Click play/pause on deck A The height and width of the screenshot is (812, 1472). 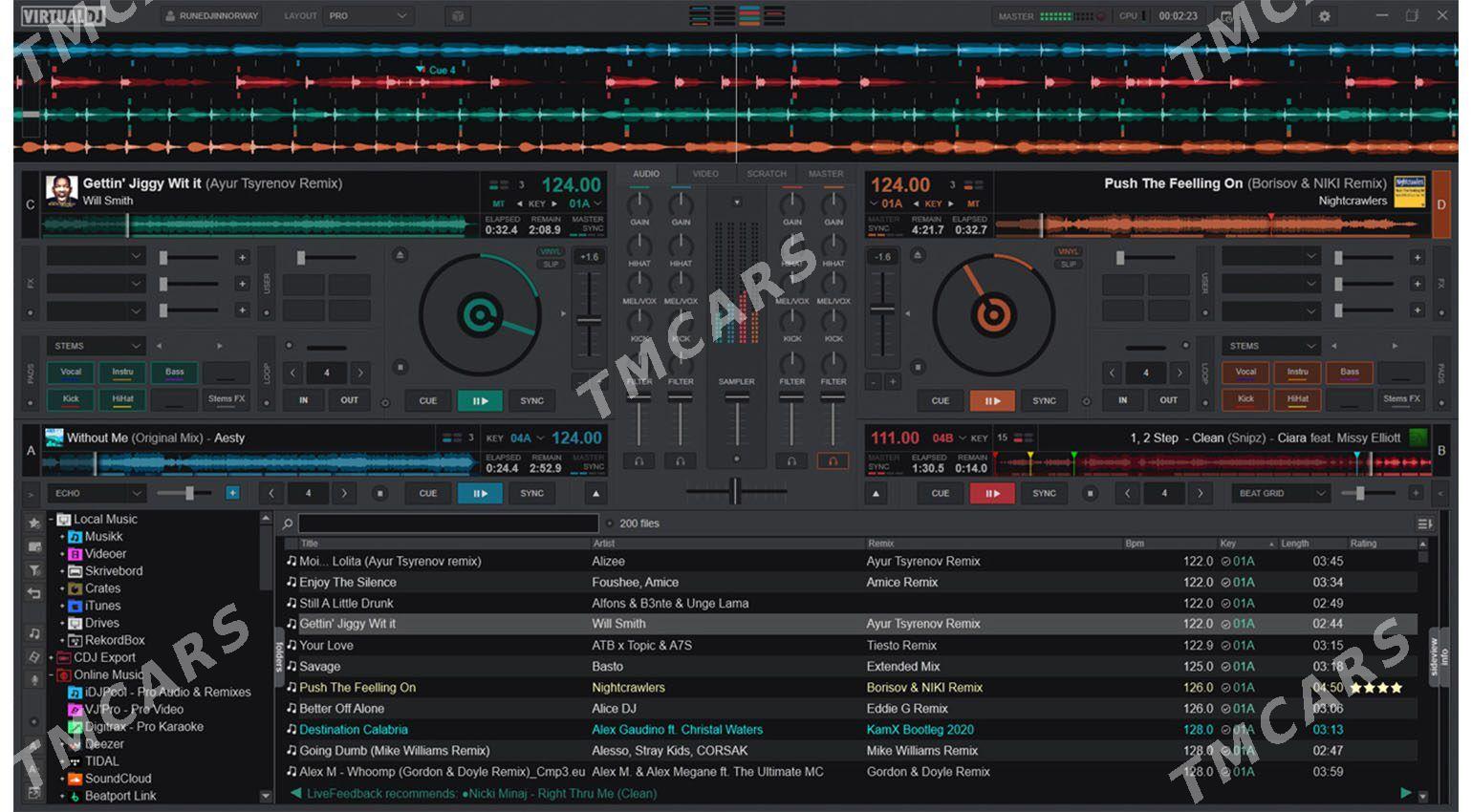[x=480, y=494]
